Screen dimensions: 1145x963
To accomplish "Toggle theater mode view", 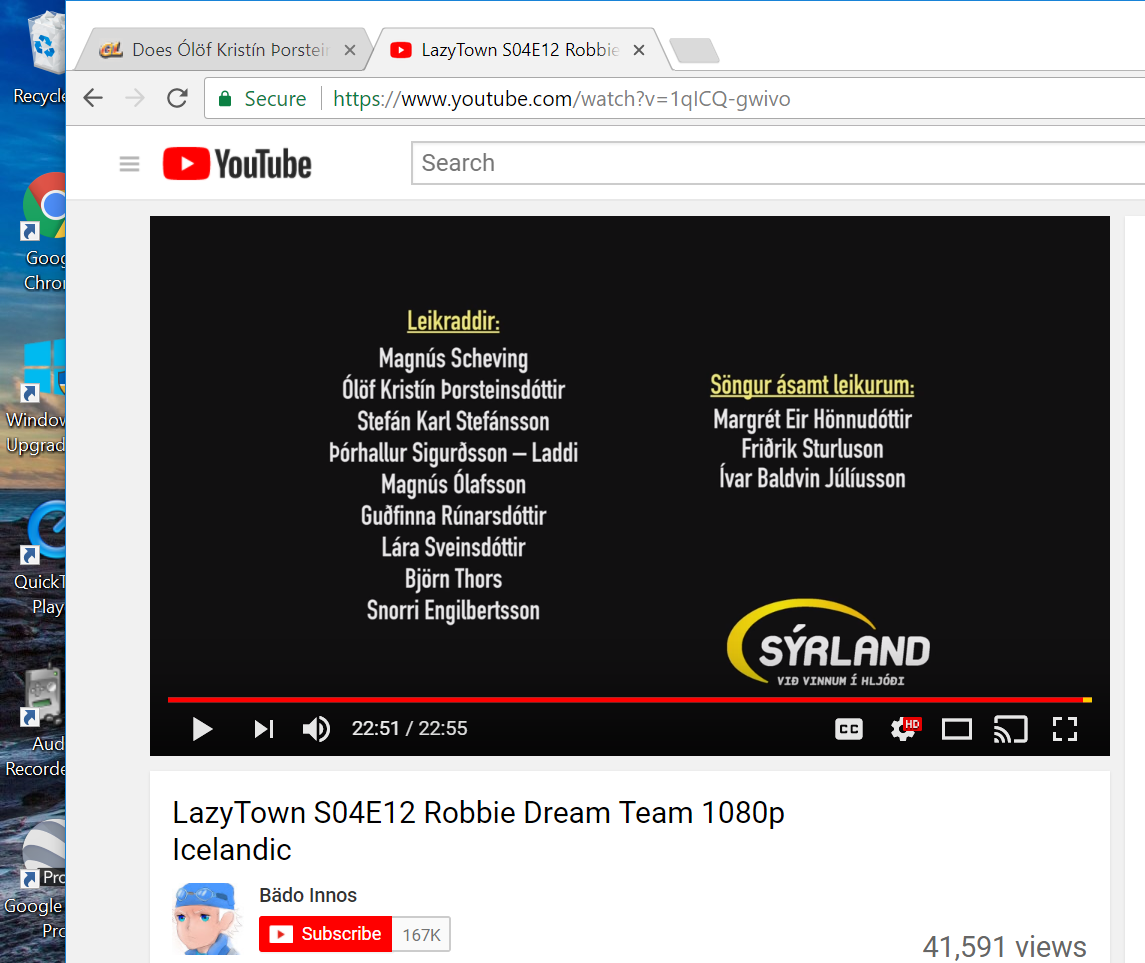I will coord(957,730).
